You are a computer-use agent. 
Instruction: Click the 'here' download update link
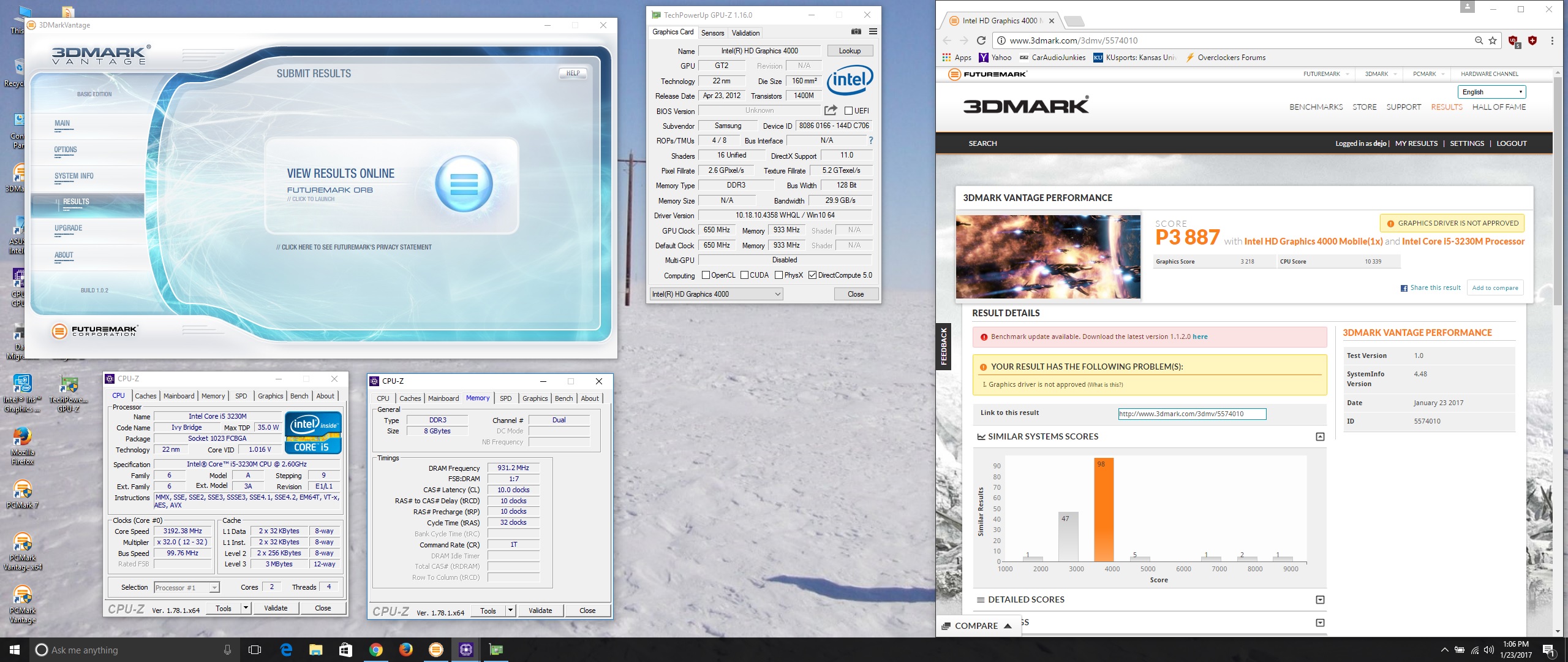[1200, 337]
